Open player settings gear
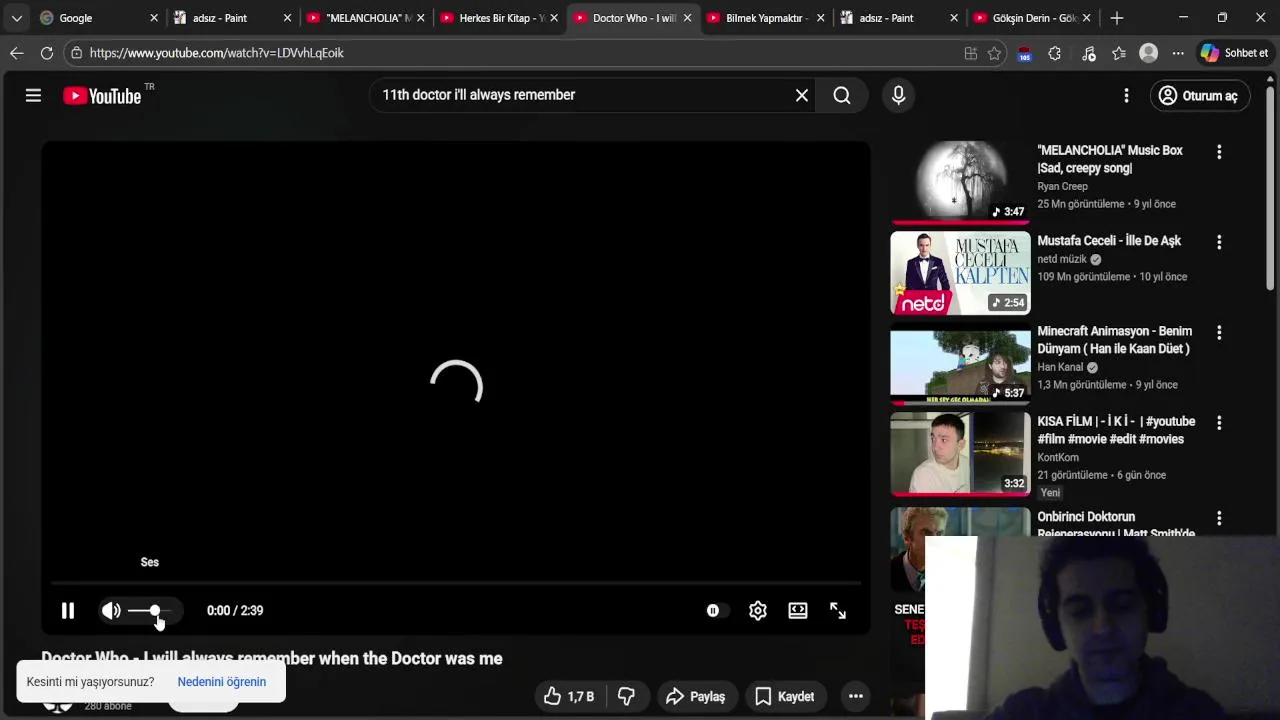1280x720 pixels. 758,610
